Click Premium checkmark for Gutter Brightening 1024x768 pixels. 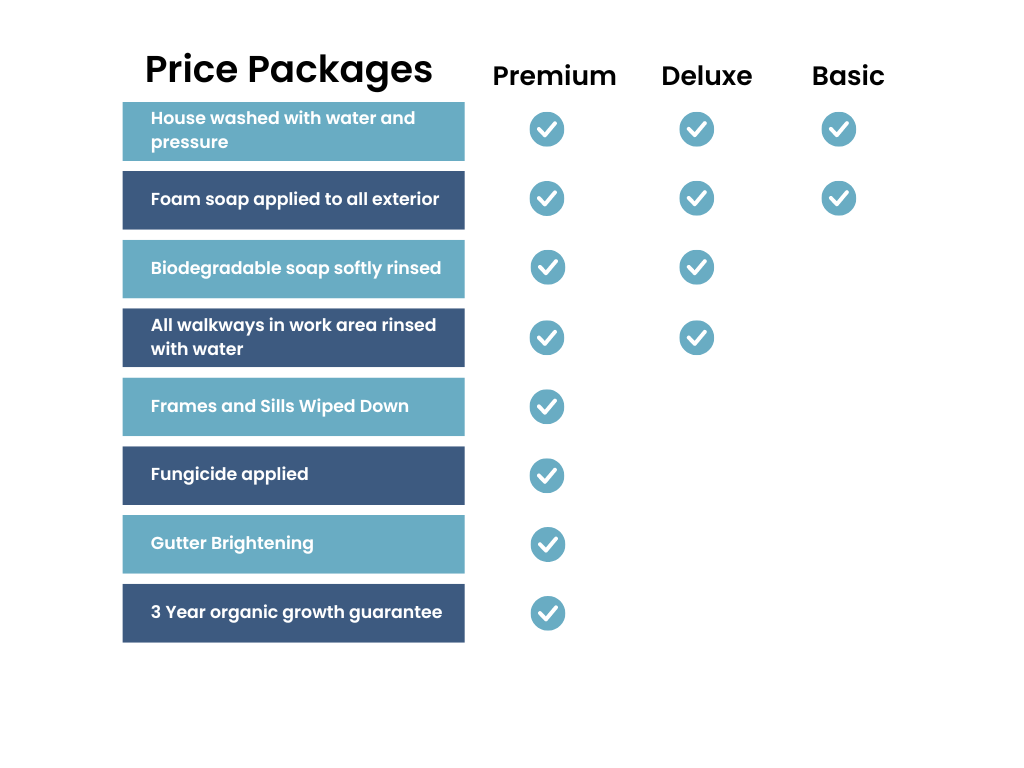548,544
